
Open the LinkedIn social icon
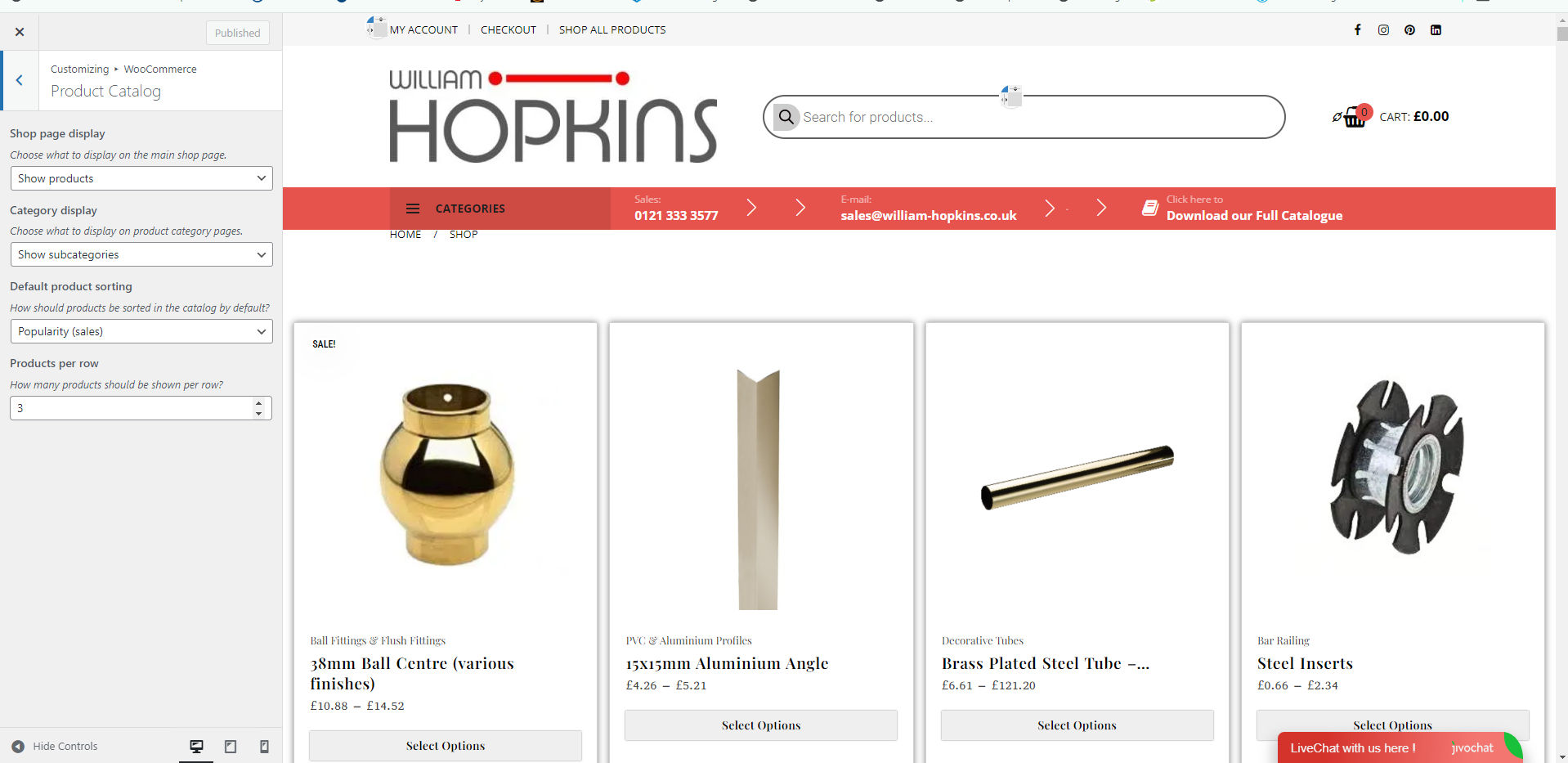(1436, 29)
